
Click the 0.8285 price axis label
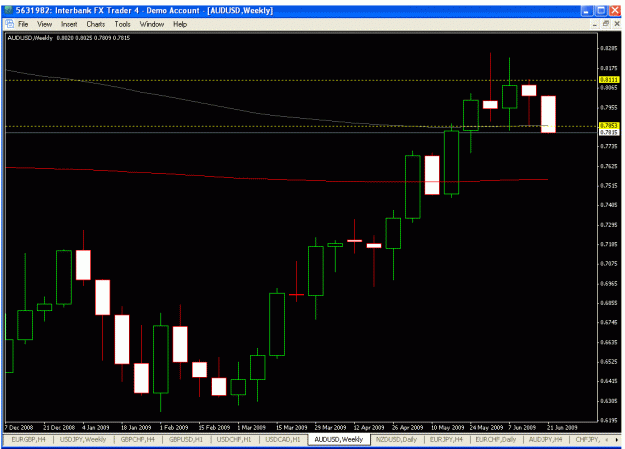[609, 48]
